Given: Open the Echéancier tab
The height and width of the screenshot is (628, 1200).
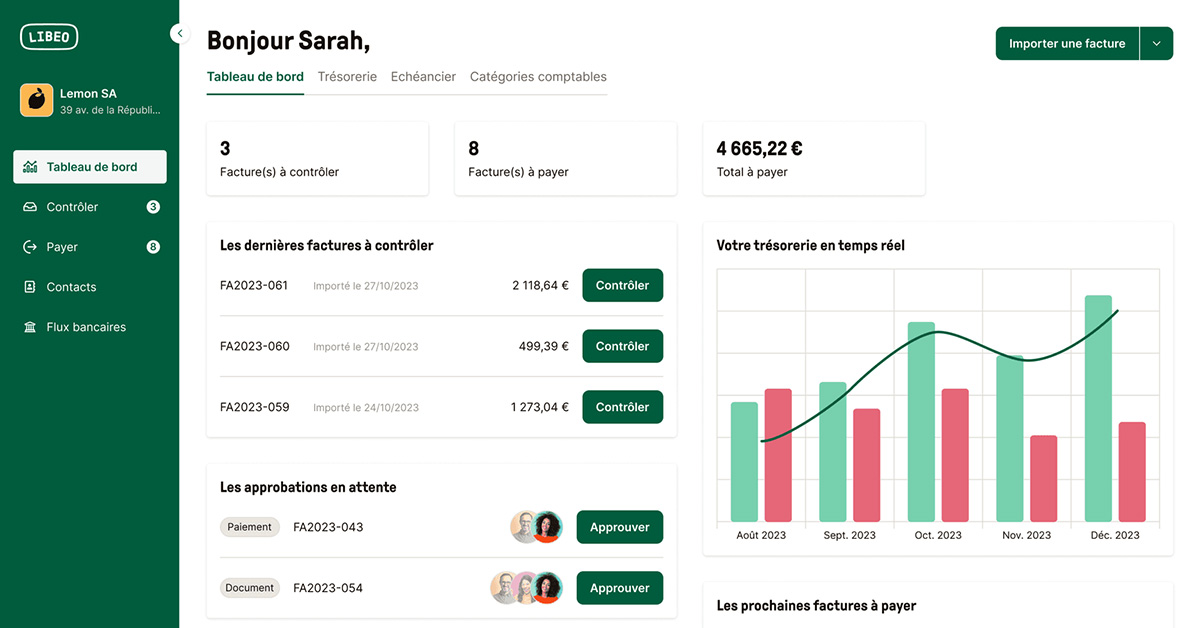Looking at the screenshot, I should point(423,77).
